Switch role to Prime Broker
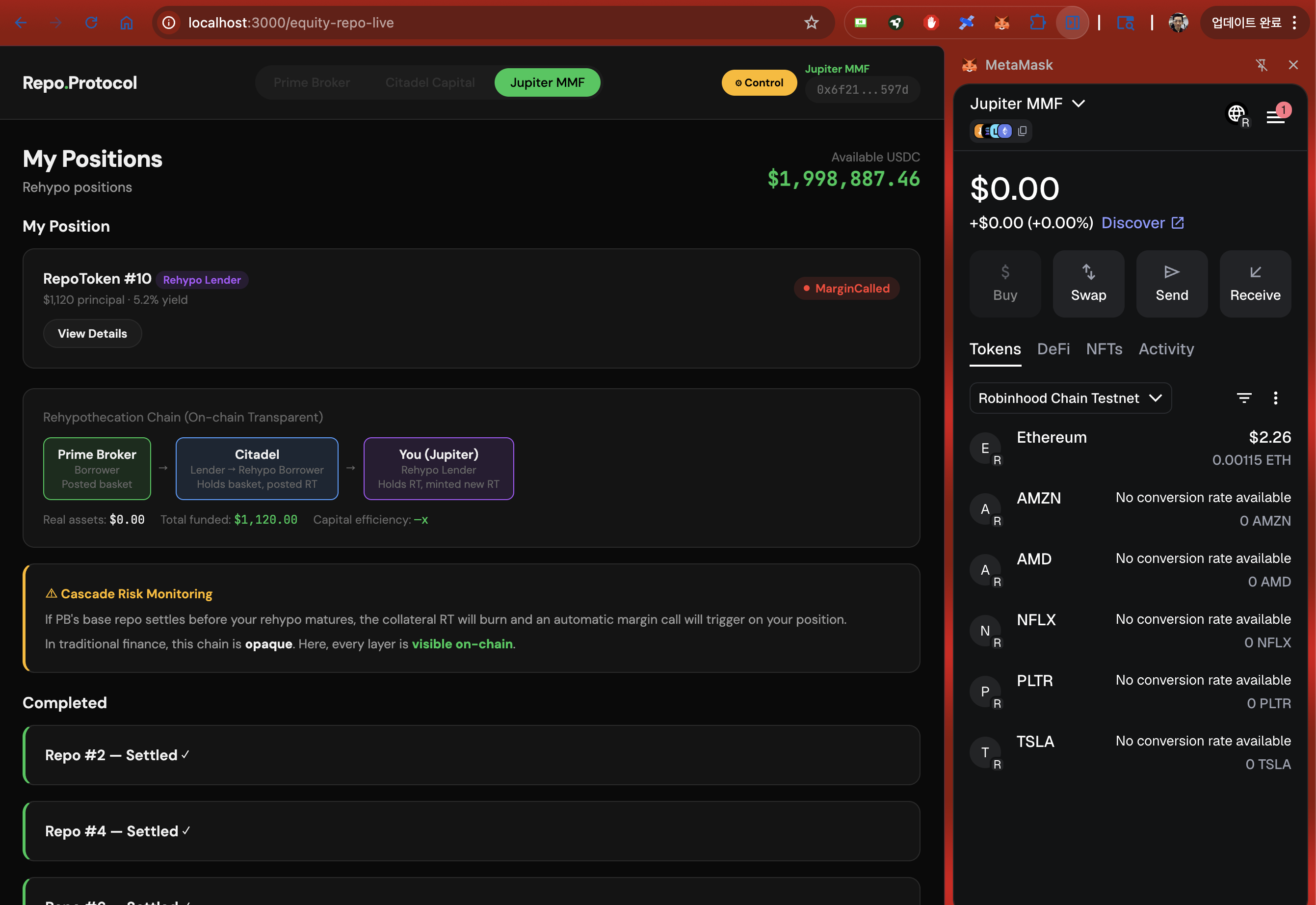 pyautogui.click(x=311, y=83)
